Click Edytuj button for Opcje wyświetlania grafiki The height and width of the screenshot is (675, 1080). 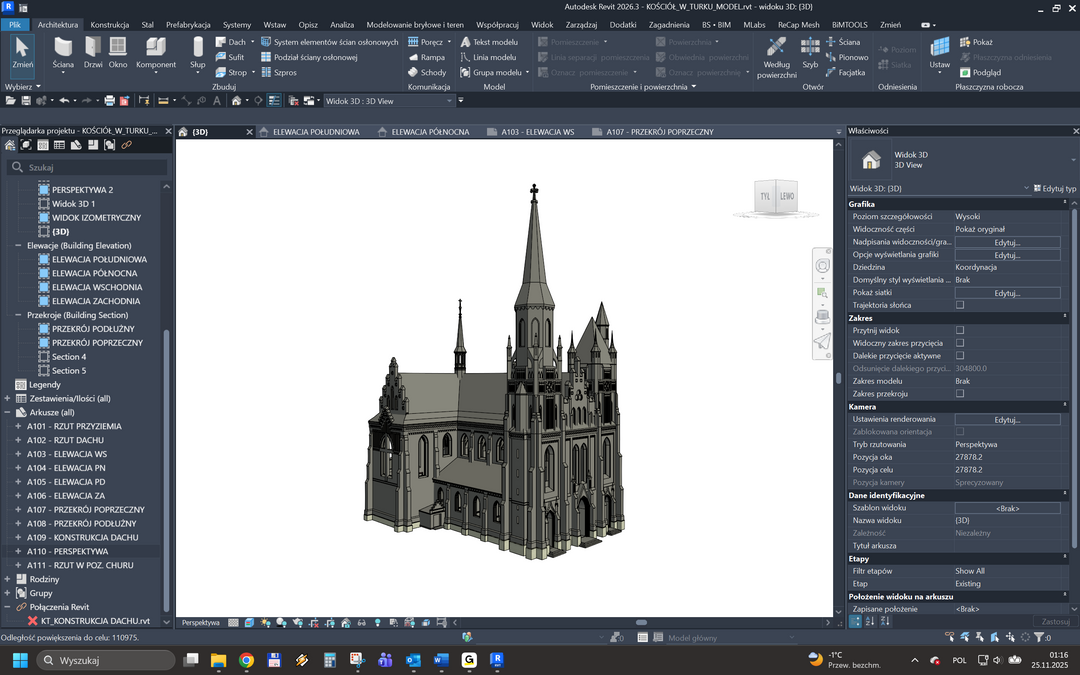tap(1007, 255)
